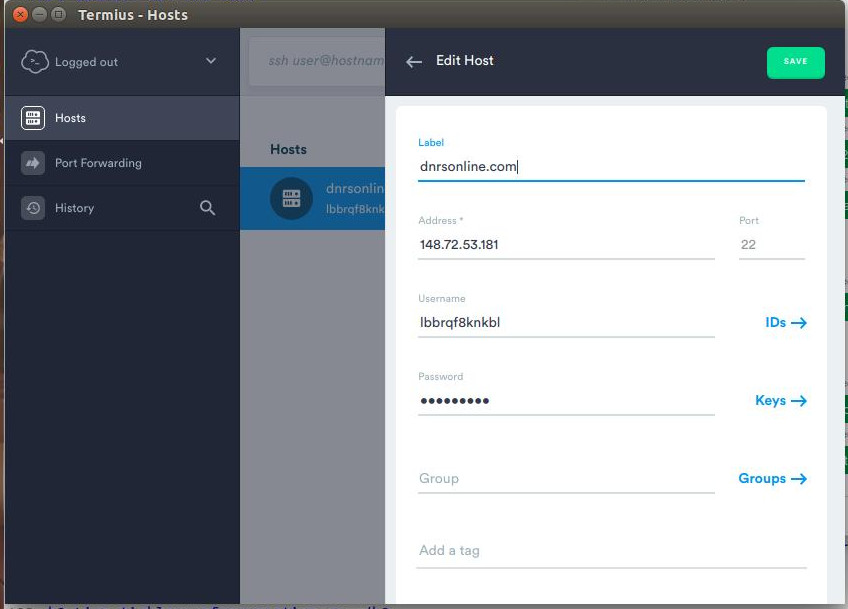Click the Port Forwarding arrow icon

33,163
